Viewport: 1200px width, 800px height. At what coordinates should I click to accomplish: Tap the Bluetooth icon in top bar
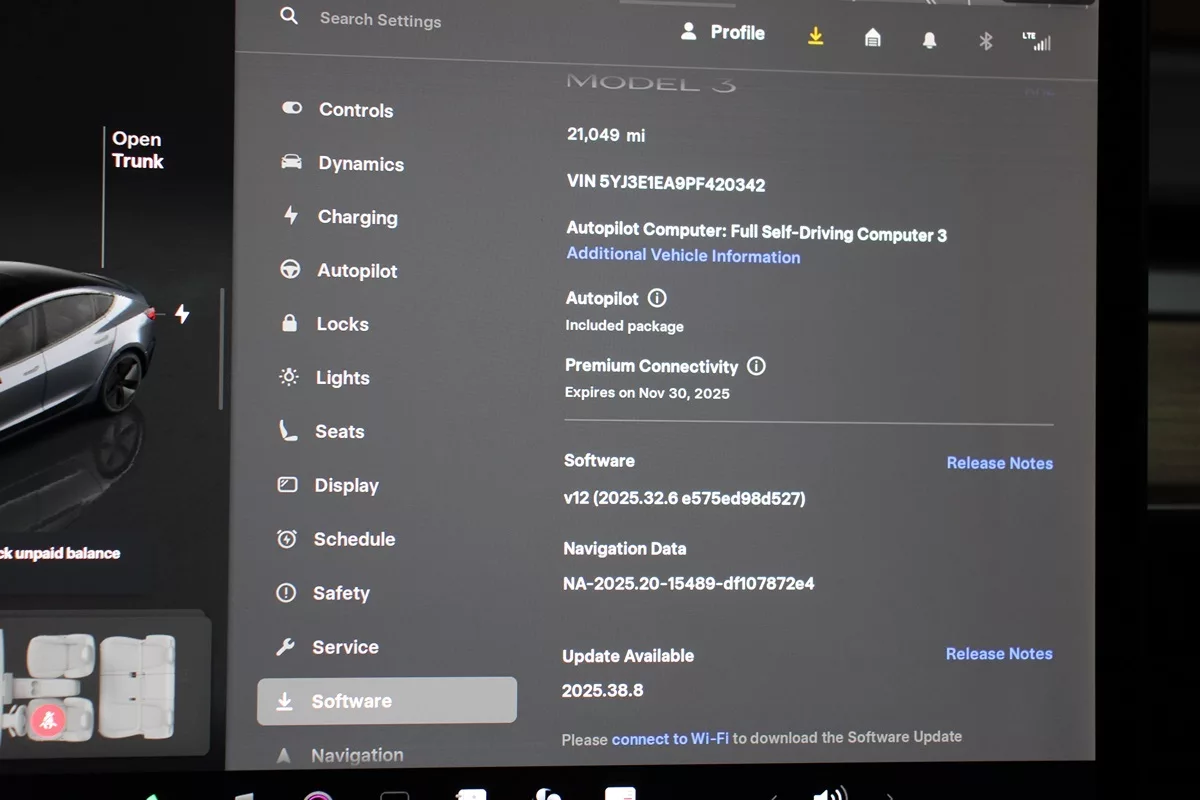(x=985, y=41)
